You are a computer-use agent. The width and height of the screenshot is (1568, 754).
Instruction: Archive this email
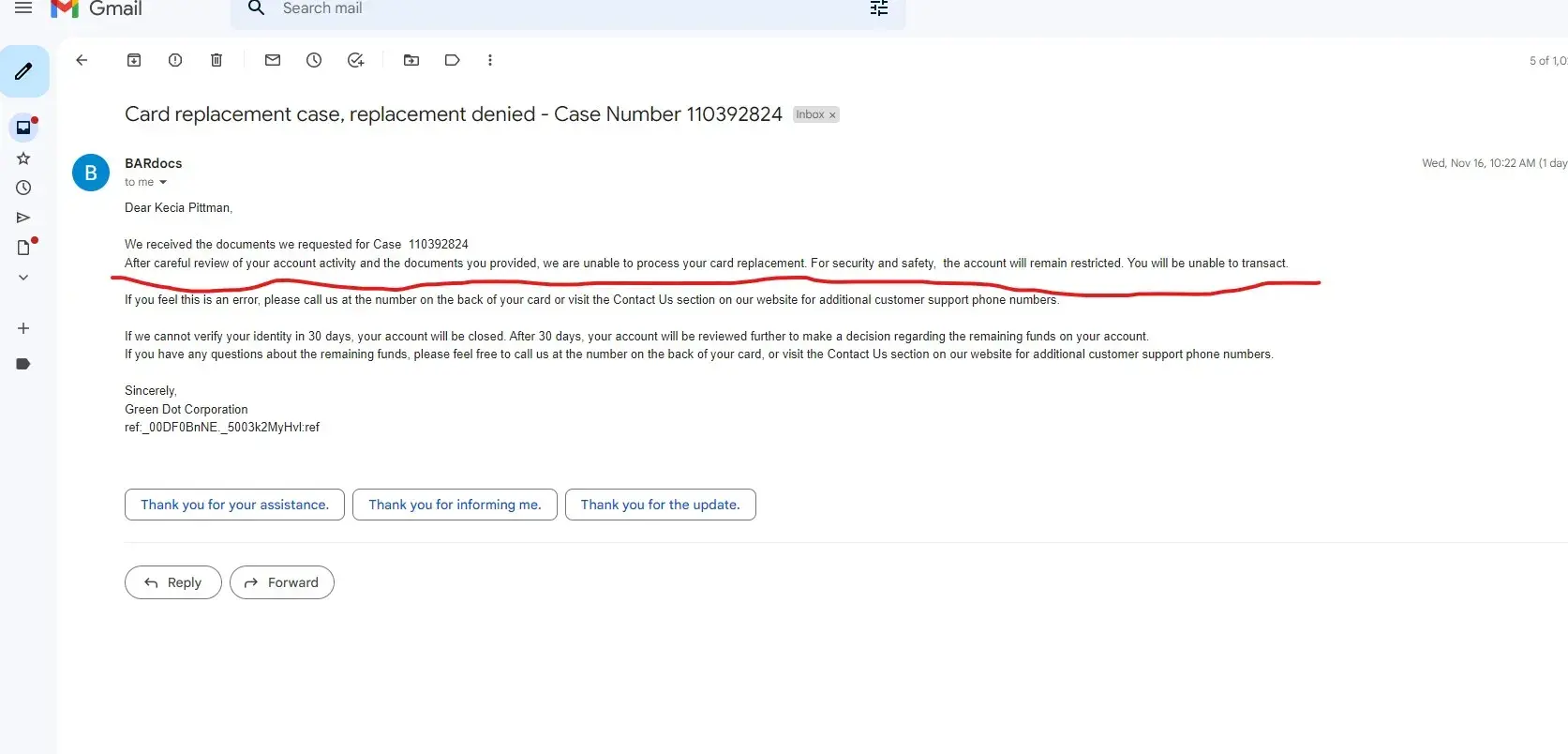[x=134, y=60]
